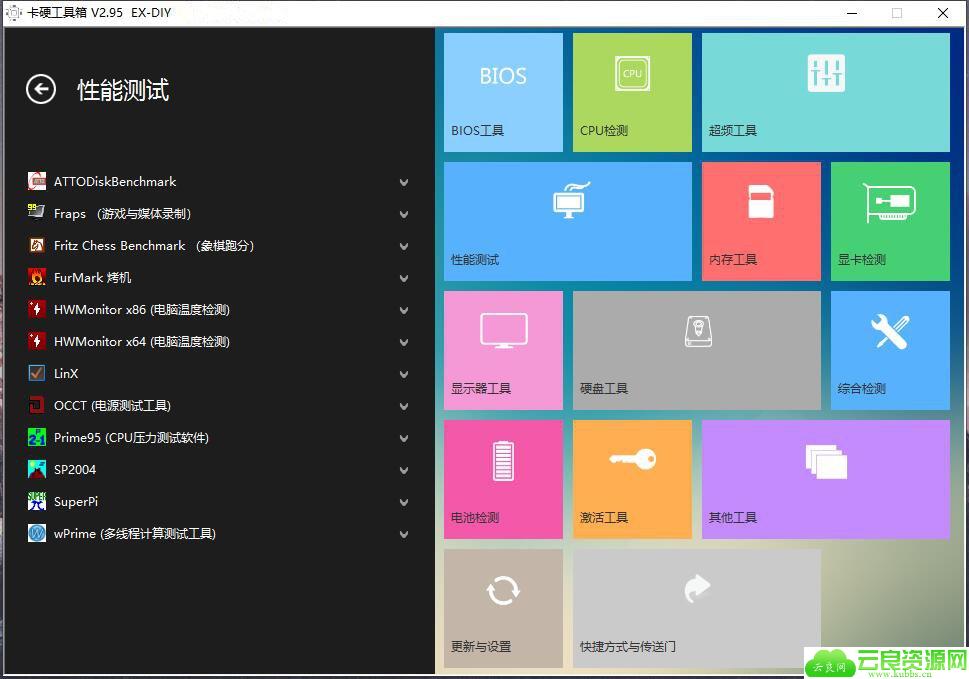Select the SuperPi label
Screen dimensions: 969x679
pos(76,502)
